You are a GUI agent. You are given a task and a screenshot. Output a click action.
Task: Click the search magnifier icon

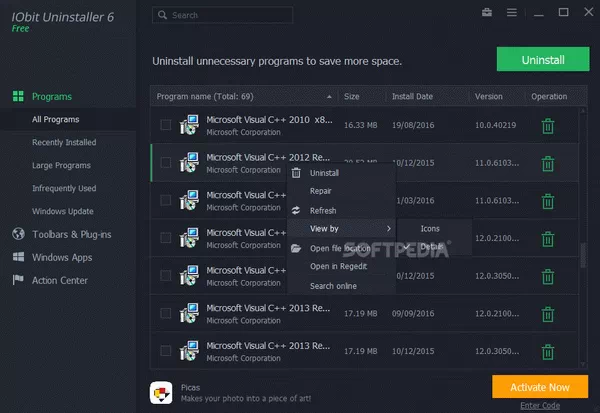point(162,15)
